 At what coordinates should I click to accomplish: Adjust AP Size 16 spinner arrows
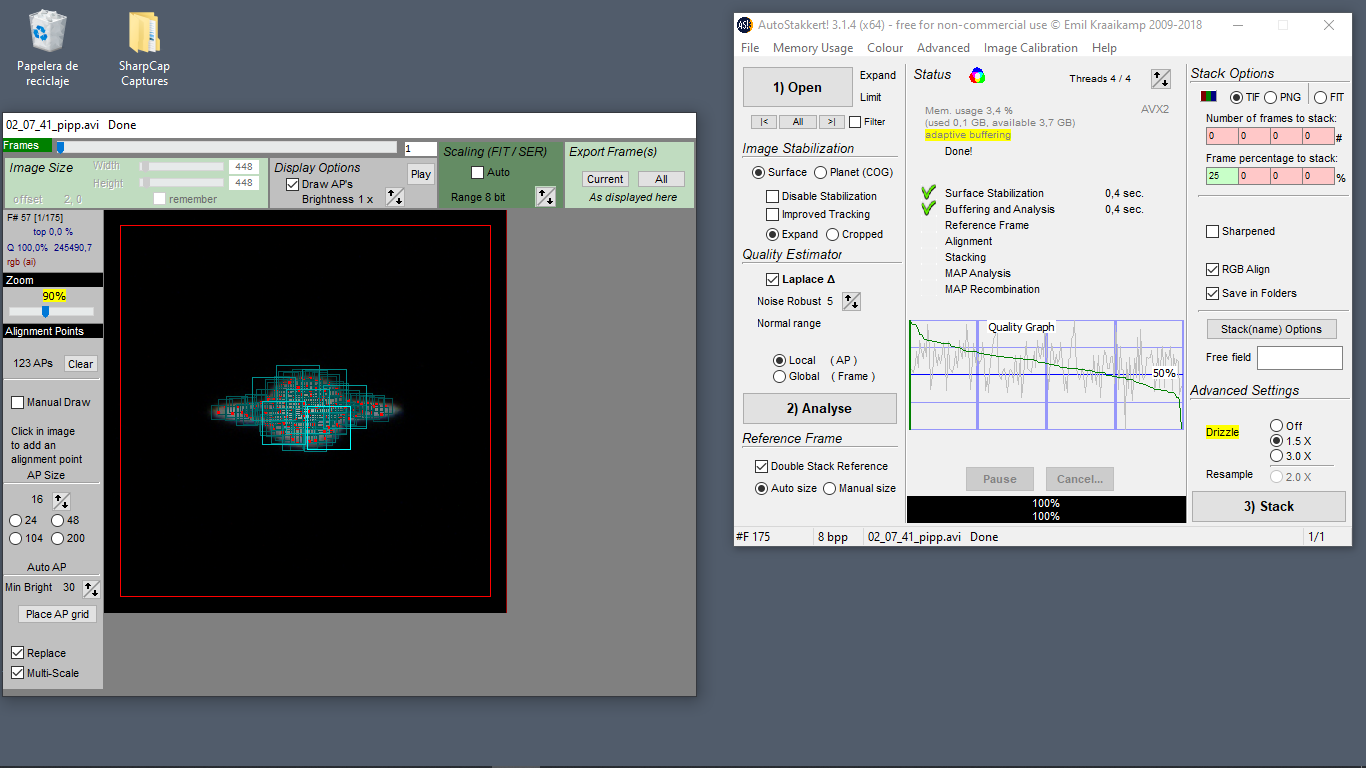[x=61, y=500]
